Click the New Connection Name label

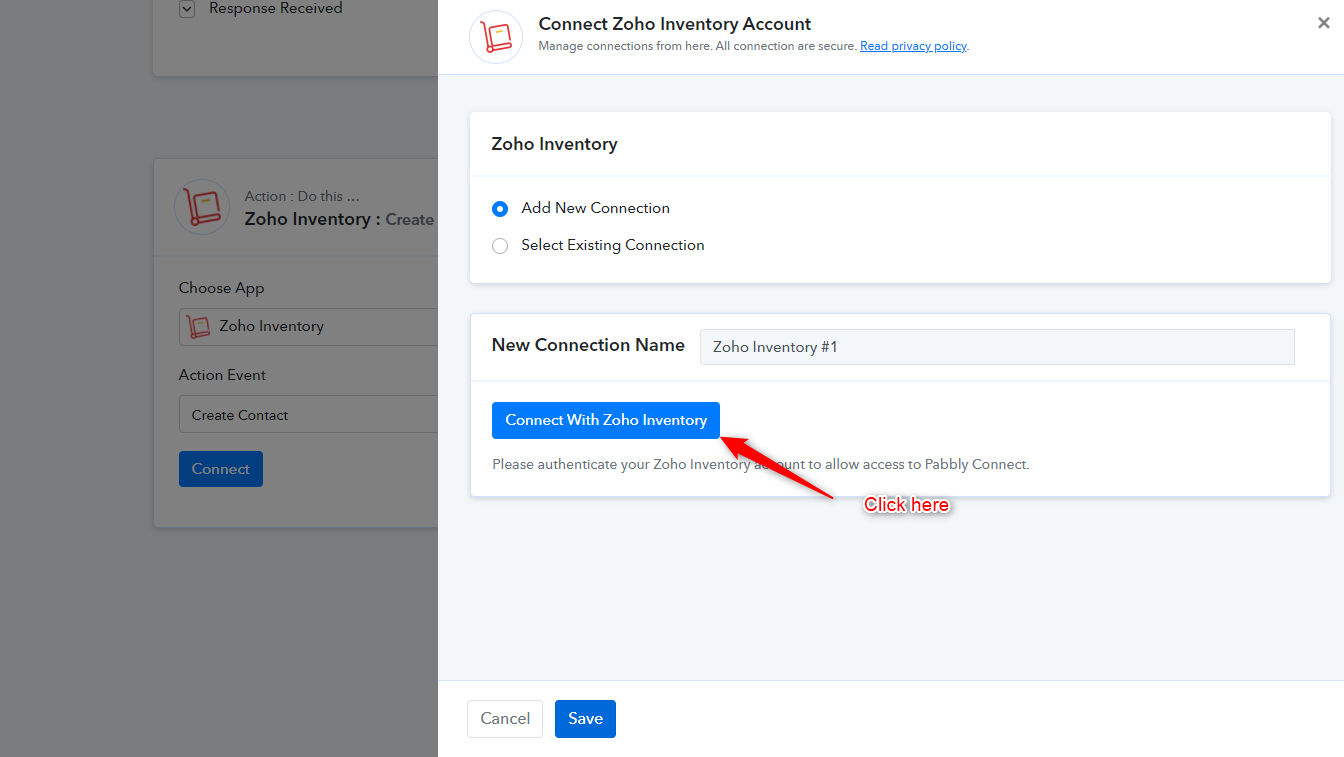(588, 345)
